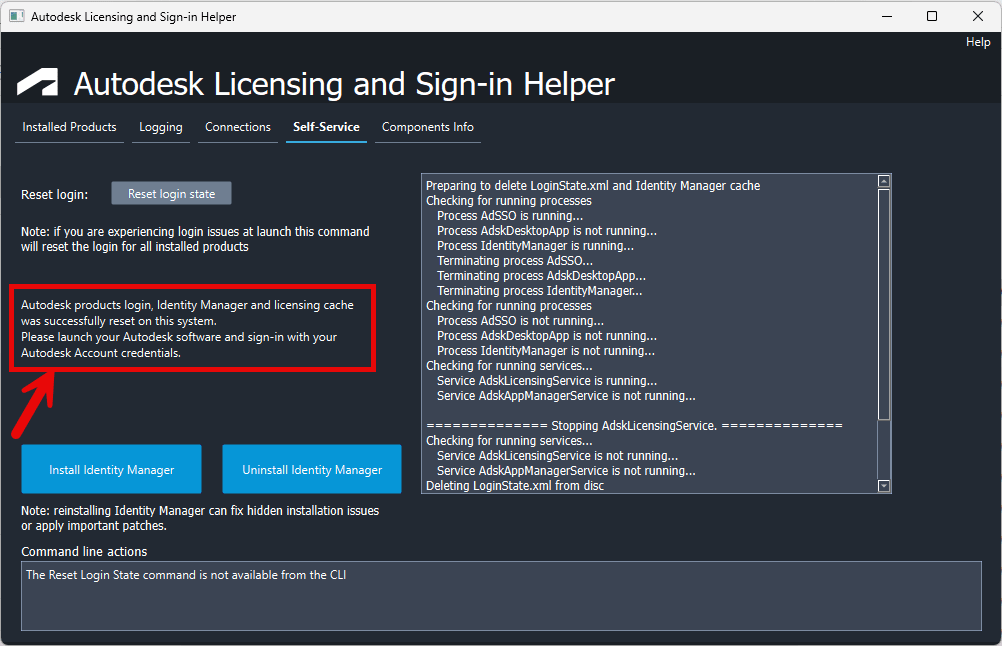
Task: Click 'Terminating process IdentityManager...' line
Action: 539,291
